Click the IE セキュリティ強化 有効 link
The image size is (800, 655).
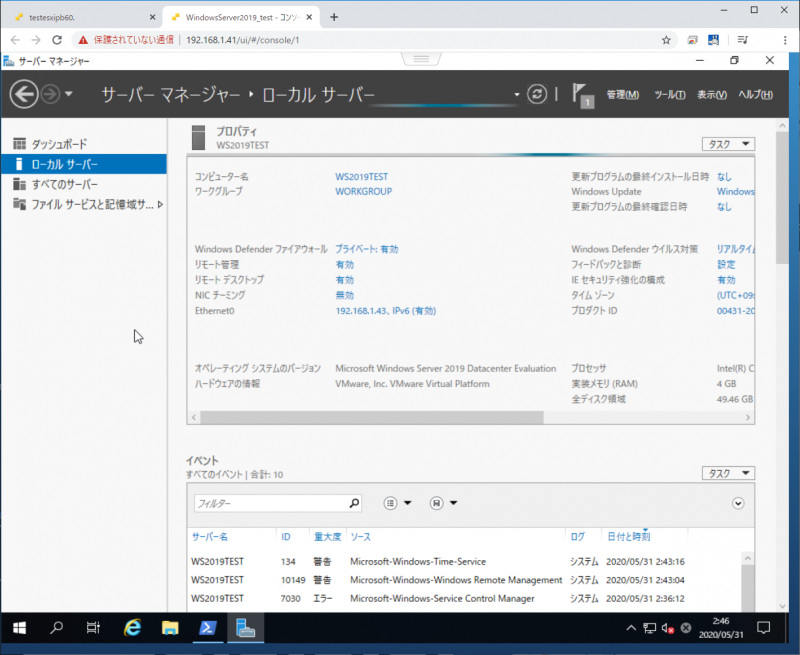click(x=726, y=280)
